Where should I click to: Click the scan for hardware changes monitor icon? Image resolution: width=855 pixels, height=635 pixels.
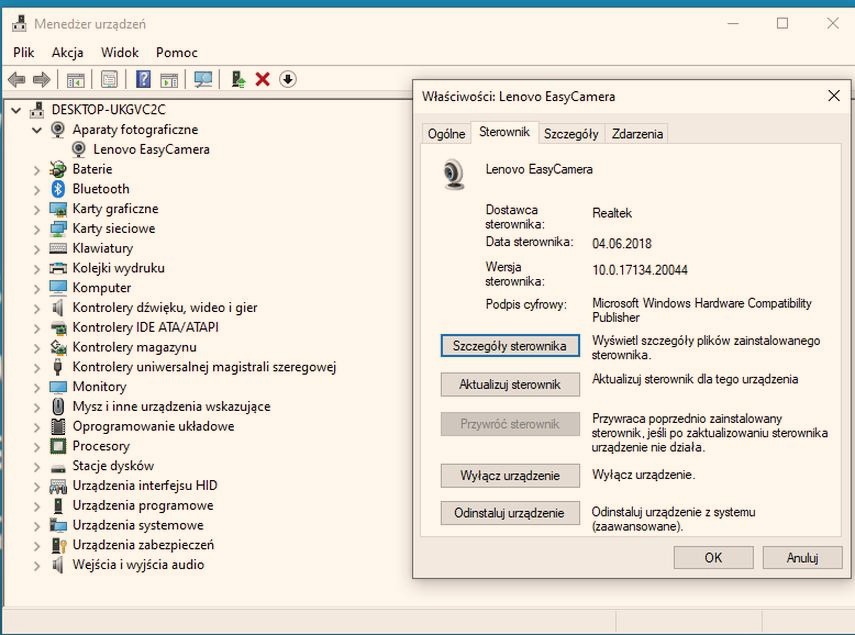(203, 80)
